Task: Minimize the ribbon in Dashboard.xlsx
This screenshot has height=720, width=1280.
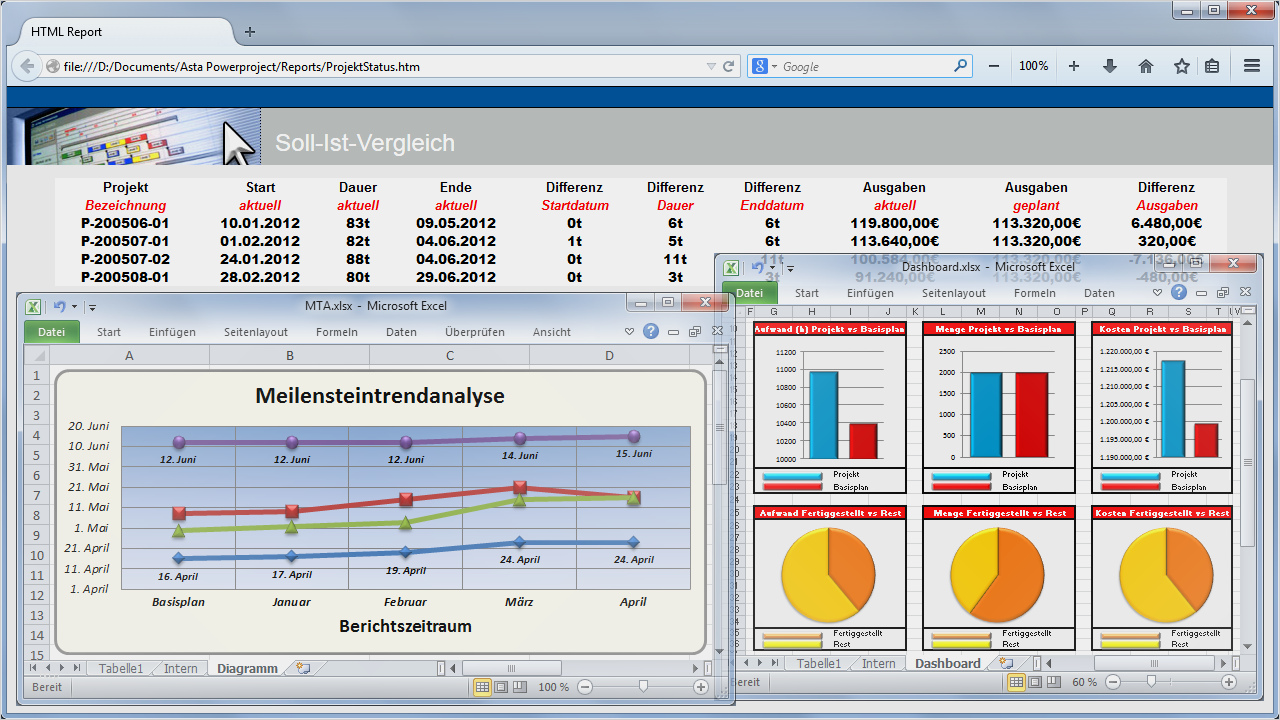Action: (x=1159, y=292)
